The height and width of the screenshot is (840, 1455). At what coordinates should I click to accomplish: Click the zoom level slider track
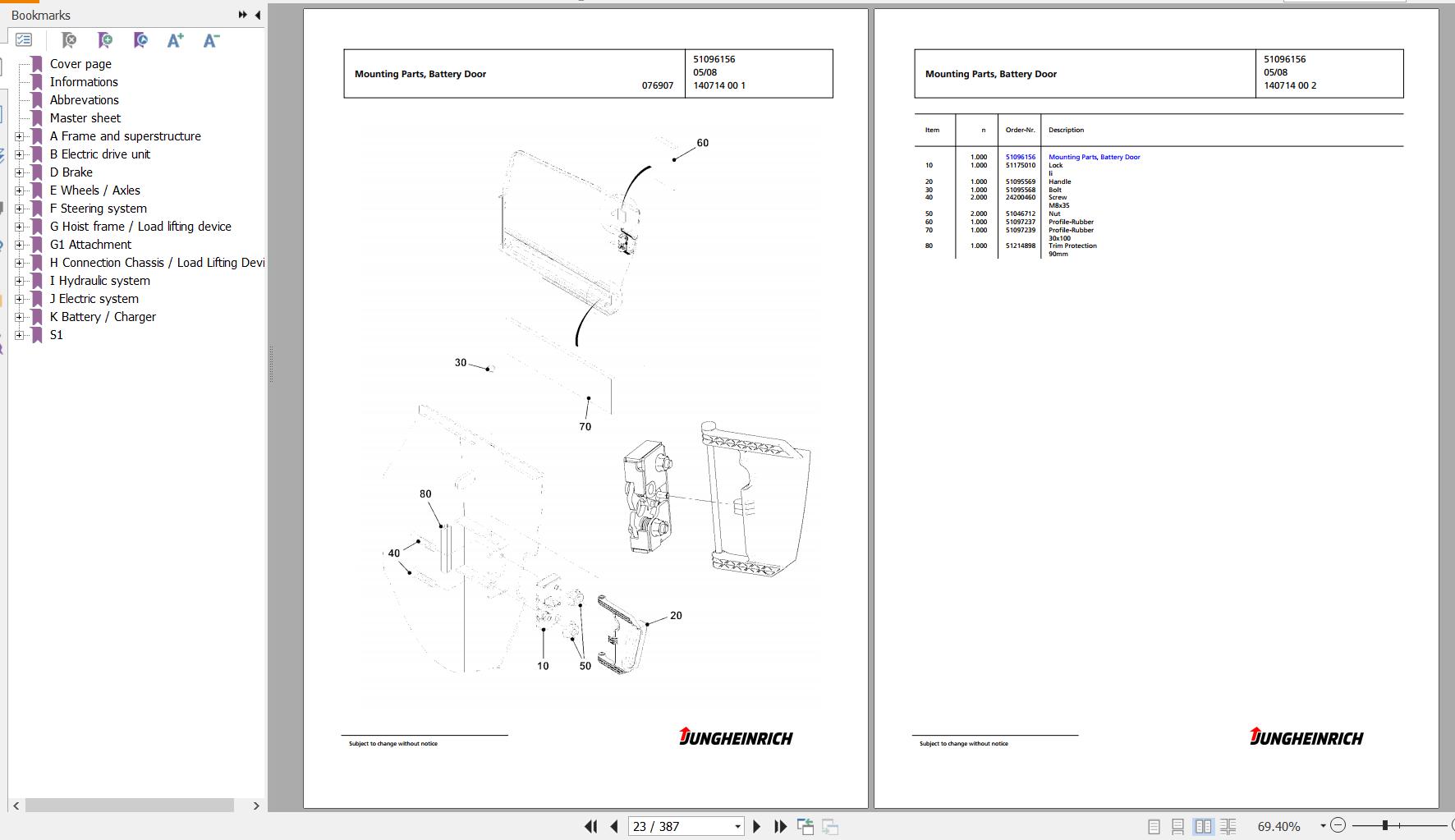click(1399, 825)
